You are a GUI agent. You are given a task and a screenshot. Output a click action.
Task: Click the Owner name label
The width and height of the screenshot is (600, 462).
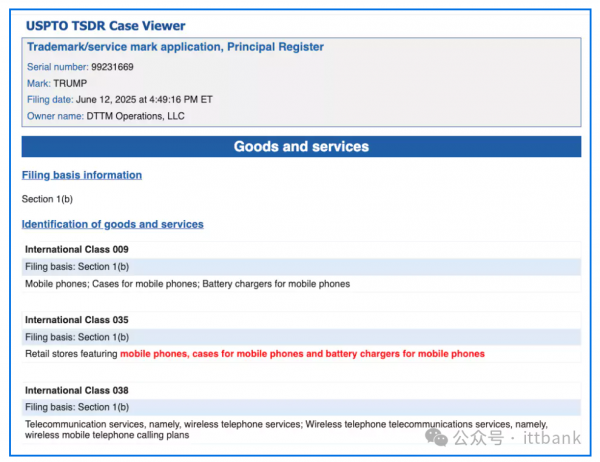click(x=55, y=116)
